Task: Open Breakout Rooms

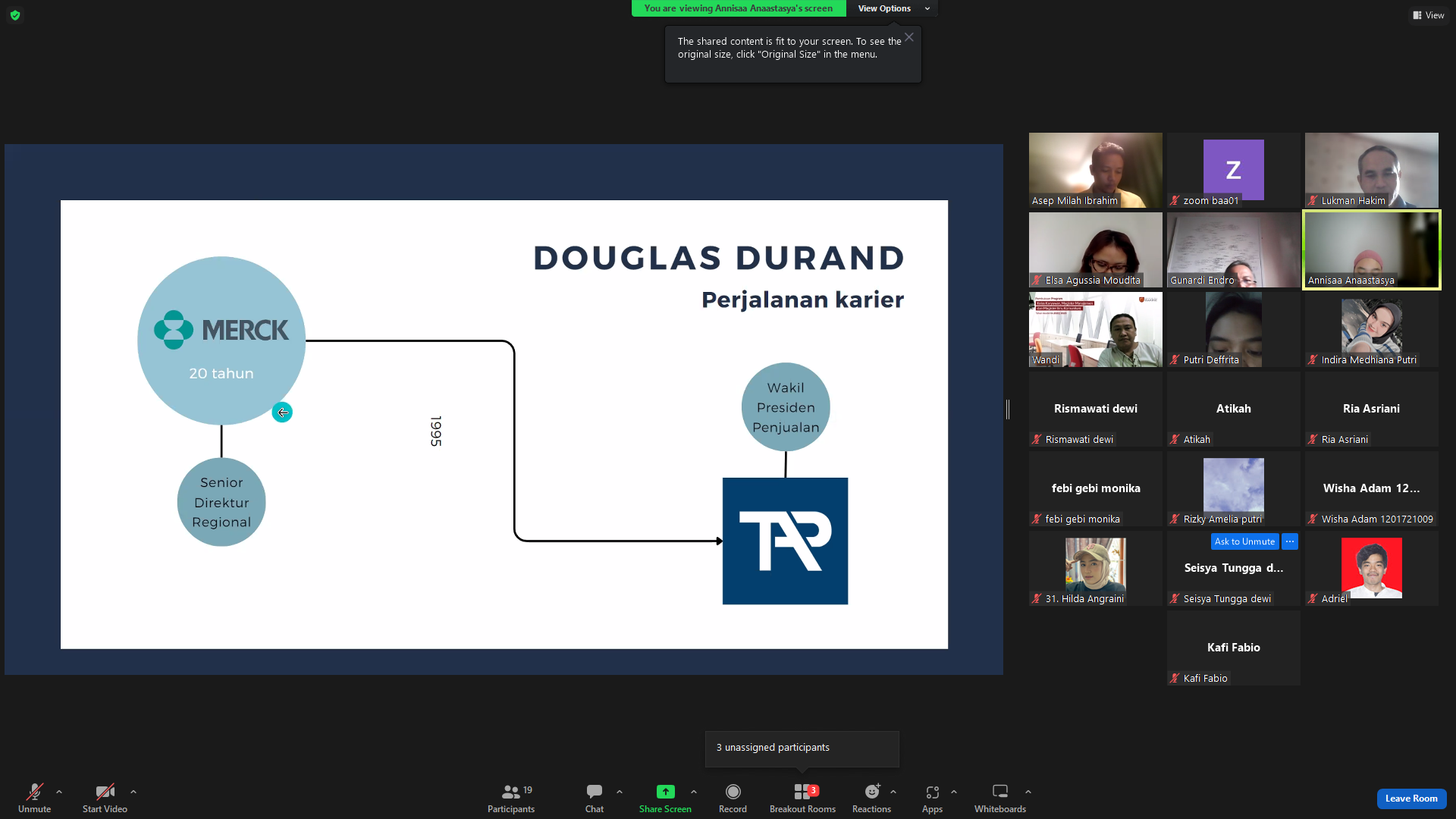Action: [802, 797]
